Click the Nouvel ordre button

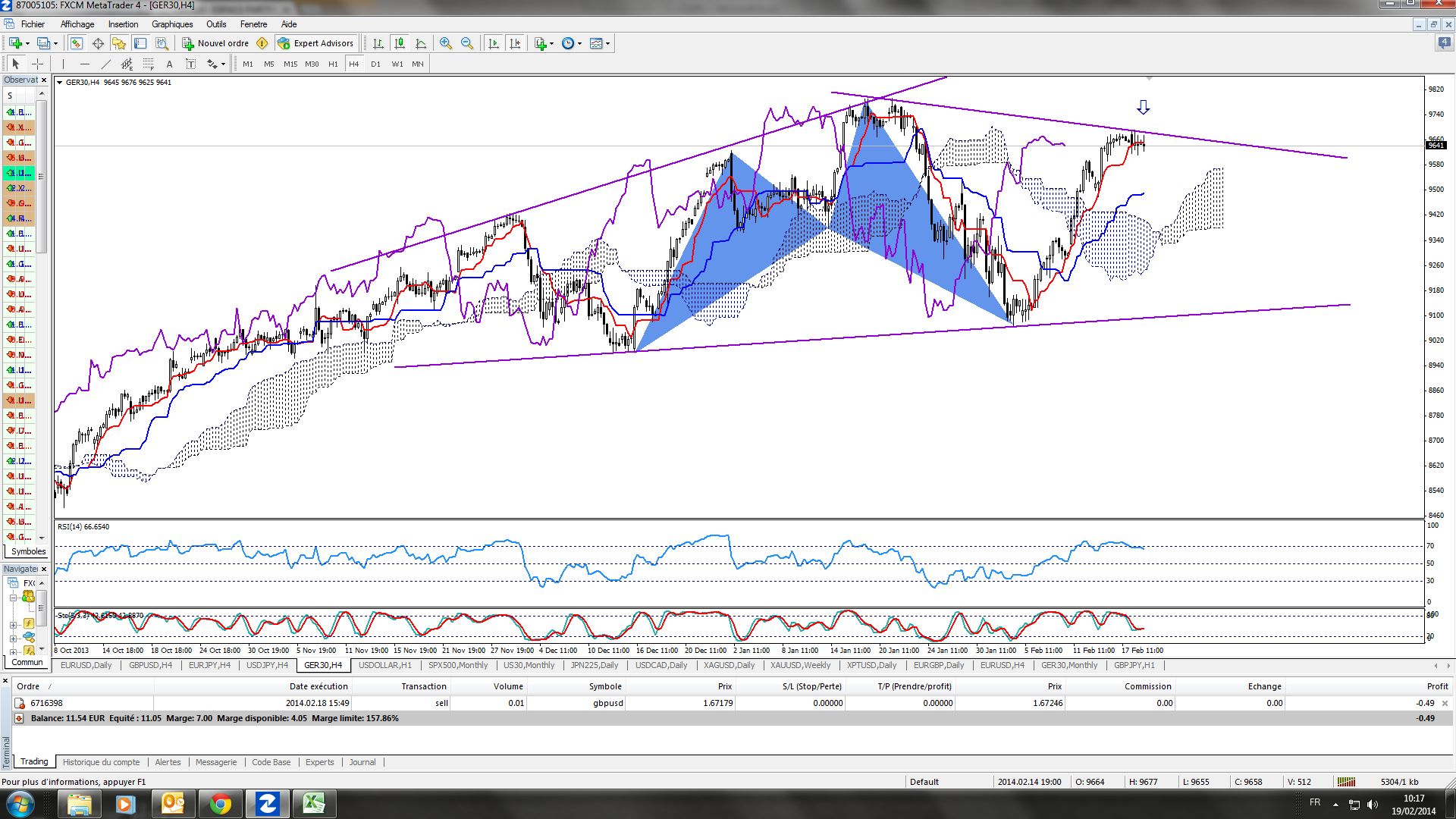coord(215,43)
